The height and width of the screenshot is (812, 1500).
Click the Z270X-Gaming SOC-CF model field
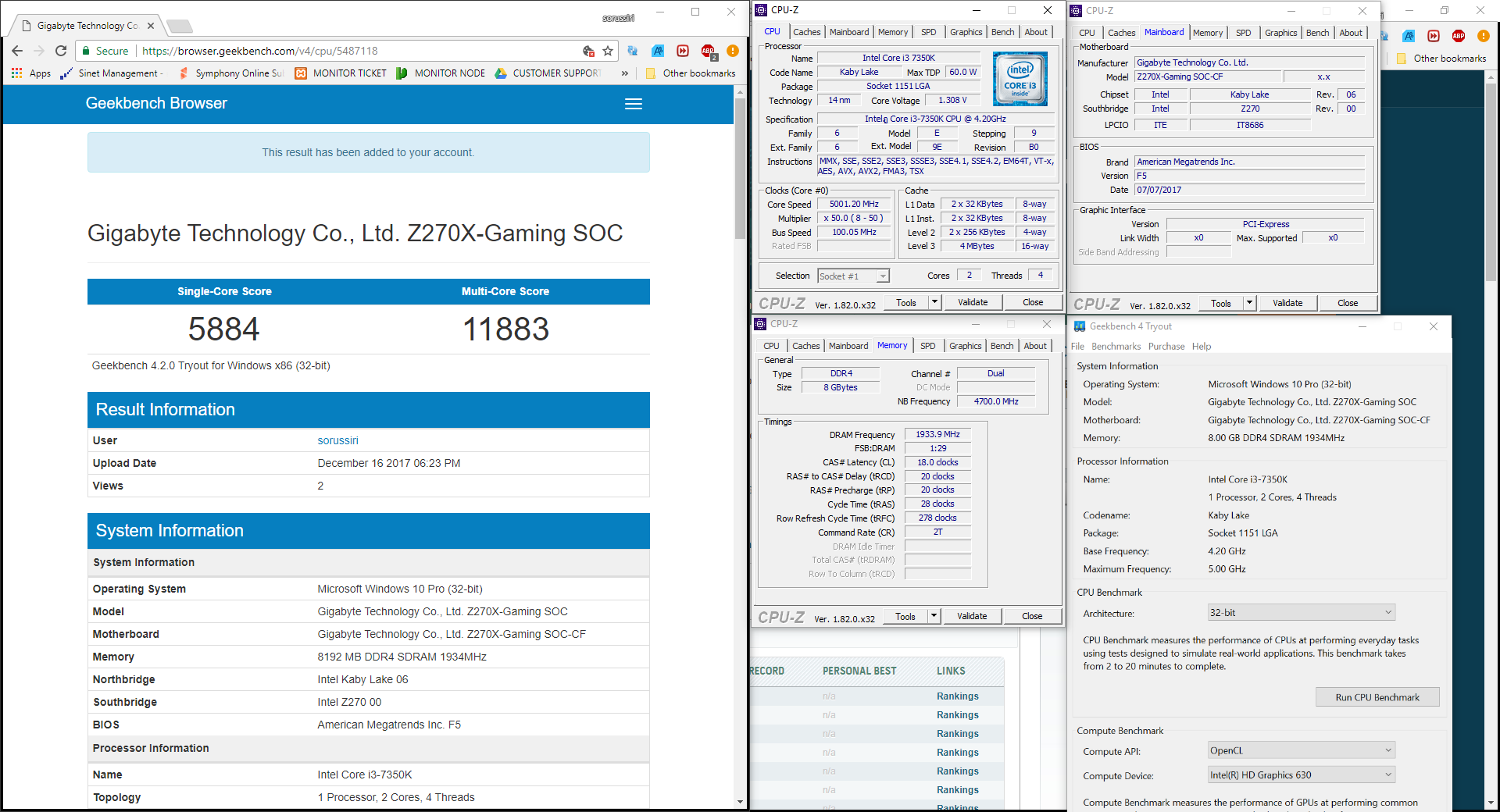(x=1209, y=77)
